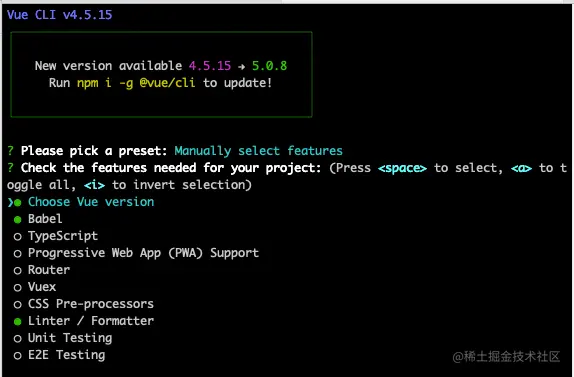574x377 pixels.
Task: Click the Manually select features answer text
Action: point(258,151)
